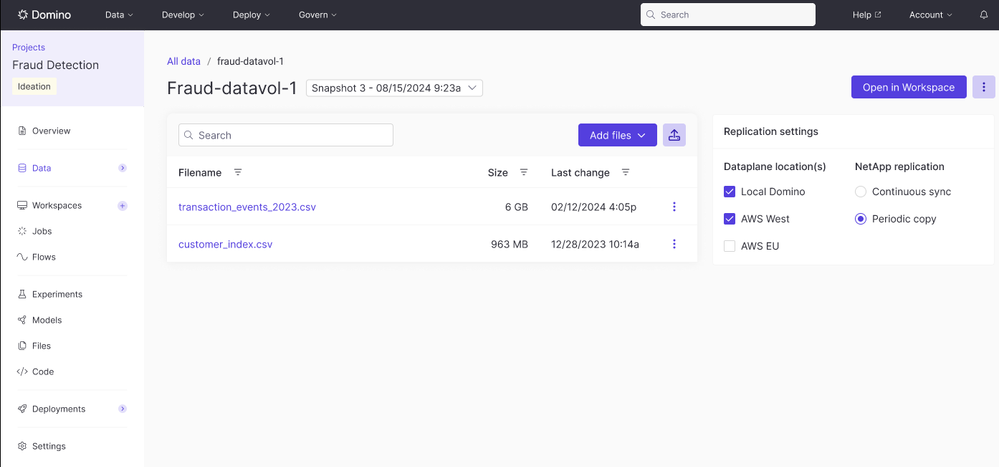Click the 6 GB size cell

[516, 207]
